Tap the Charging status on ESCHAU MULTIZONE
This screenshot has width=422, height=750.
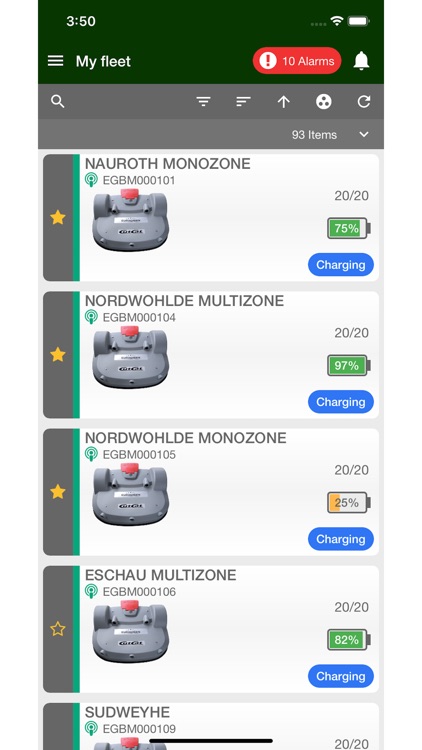341,676
